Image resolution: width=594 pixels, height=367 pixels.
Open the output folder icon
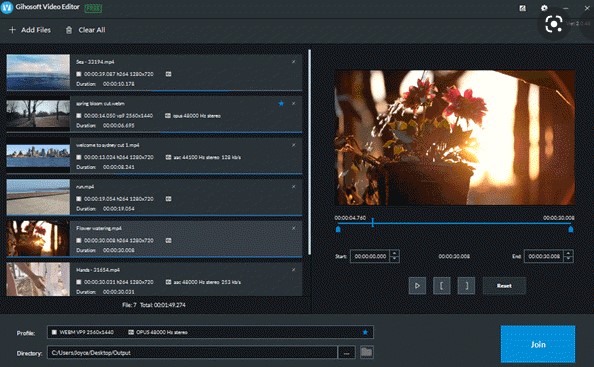tap(366, 352)
